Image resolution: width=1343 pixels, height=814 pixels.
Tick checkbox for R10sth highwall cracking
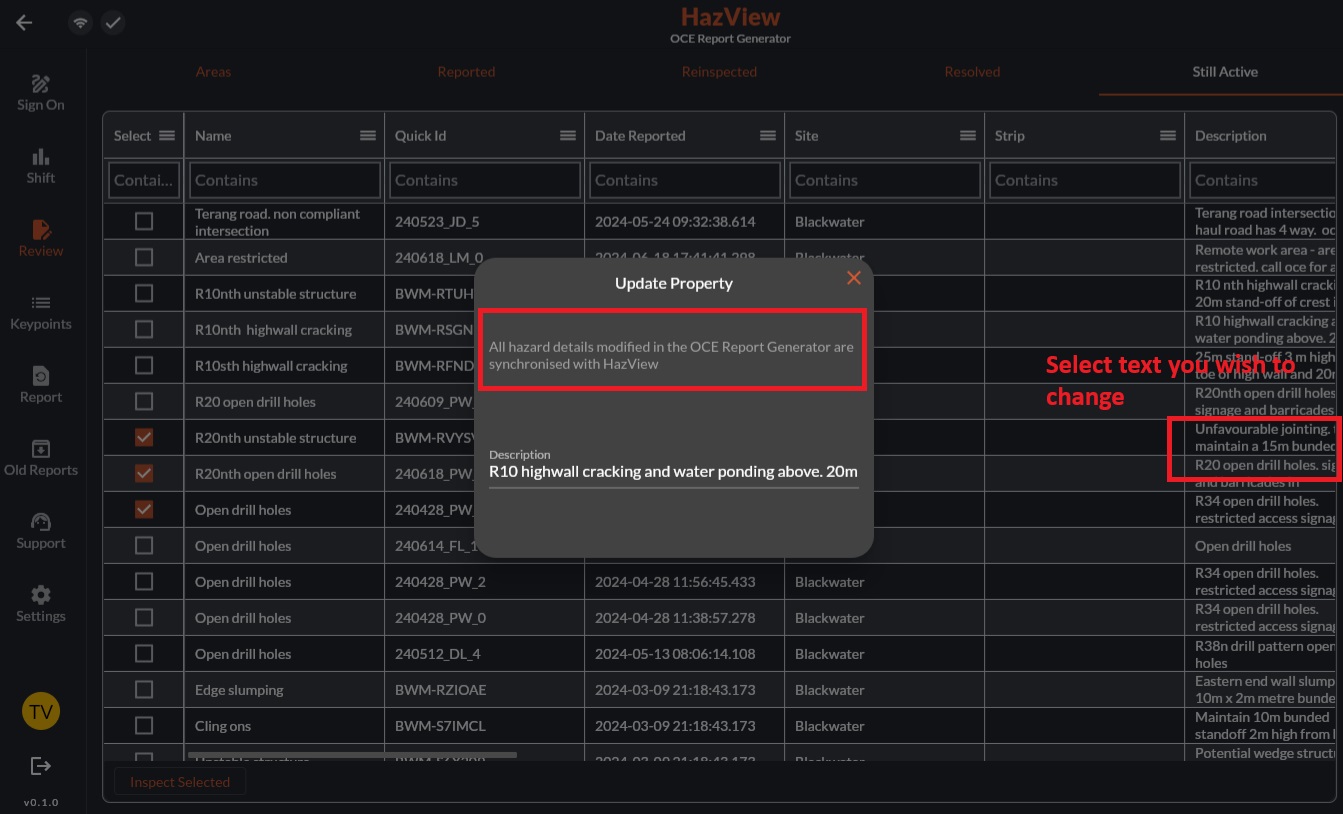click(x=144, y=366)
